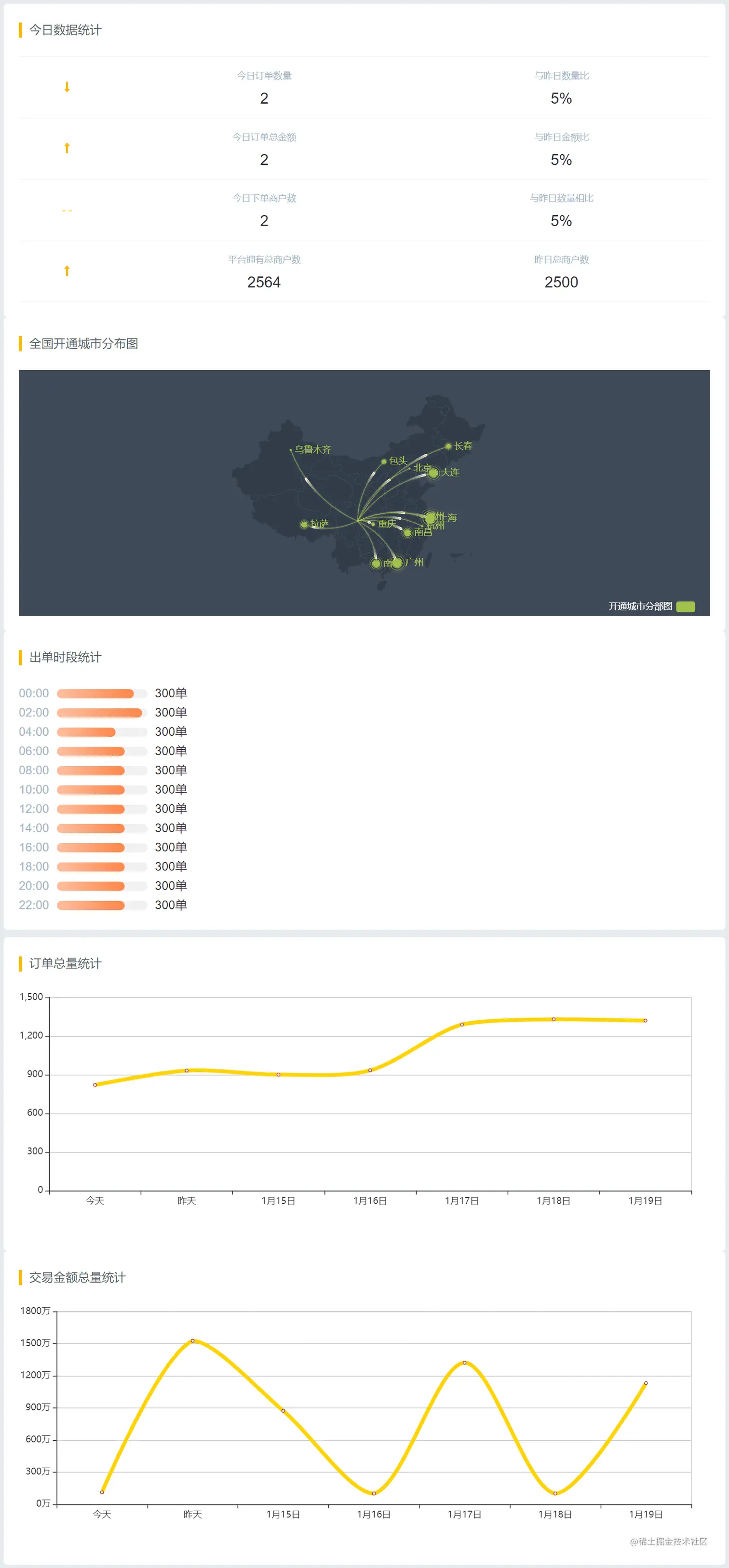Click the 出单时段统计 section heading
The image size is (729, 1568).
click(x=65, y=657)
